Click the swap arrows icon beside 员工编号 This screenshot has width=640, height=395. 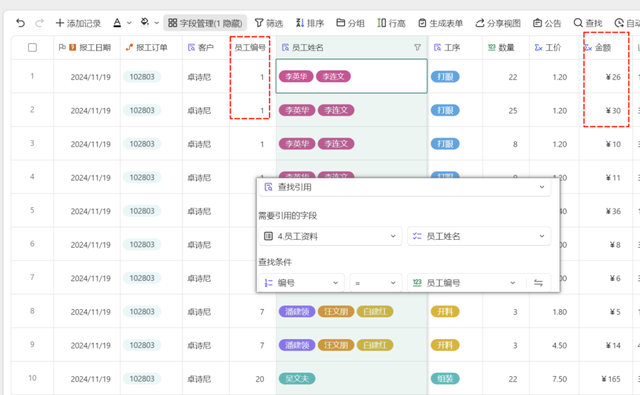(538, 283)
